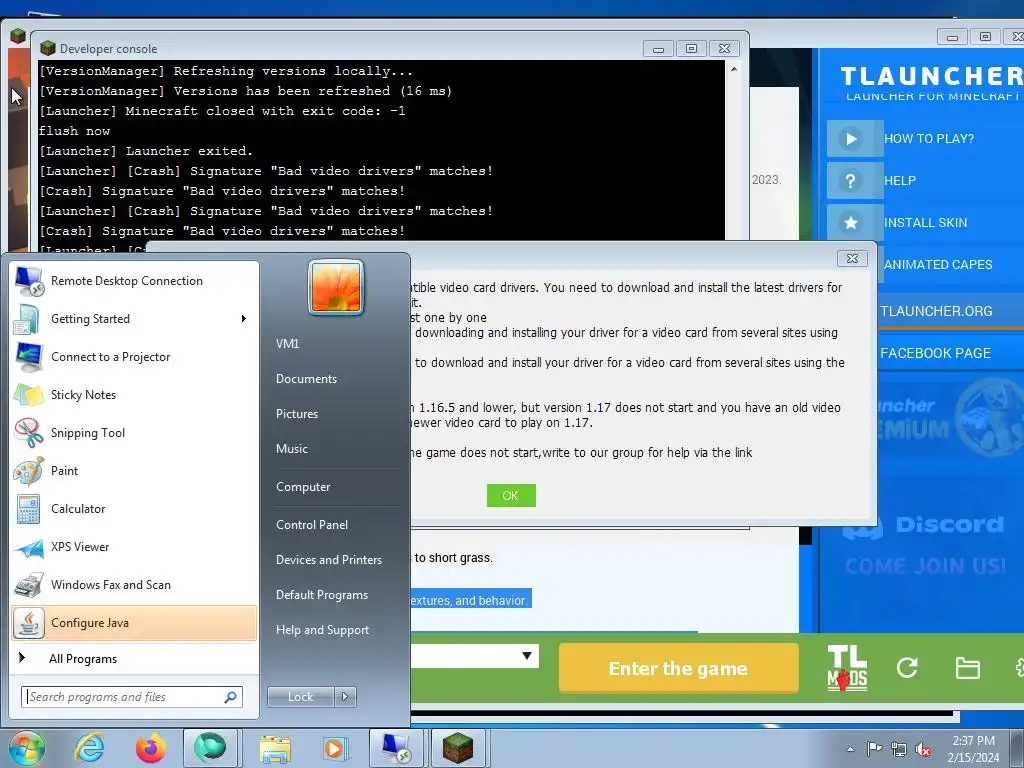The width and height of the screenshot is (1024, 768).
Task: Open Help and Support
Action: (322, 630)
